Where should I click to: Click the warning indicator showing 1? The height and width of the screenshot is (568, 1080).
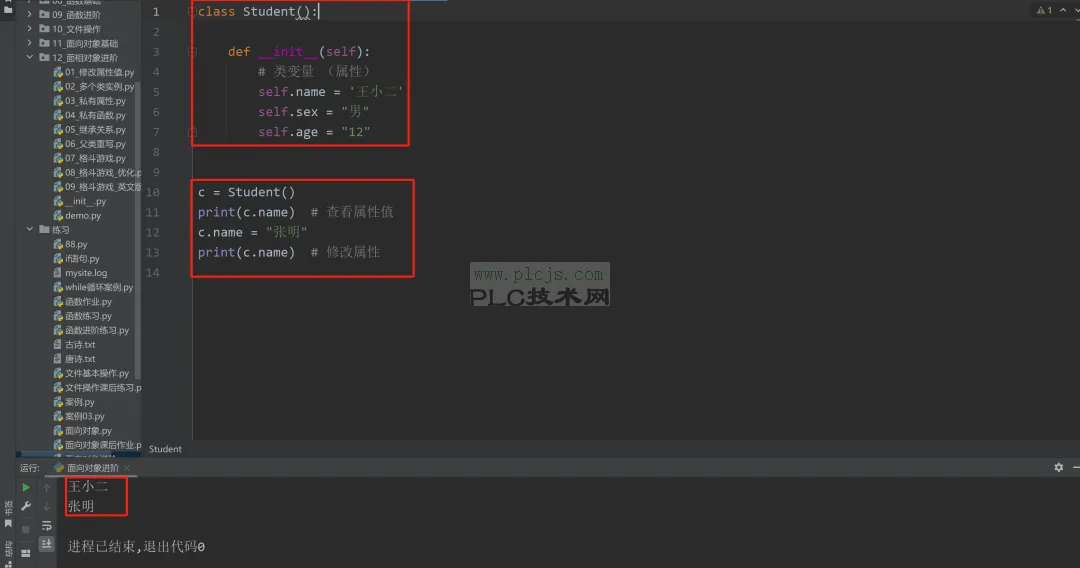[1044, 10]
